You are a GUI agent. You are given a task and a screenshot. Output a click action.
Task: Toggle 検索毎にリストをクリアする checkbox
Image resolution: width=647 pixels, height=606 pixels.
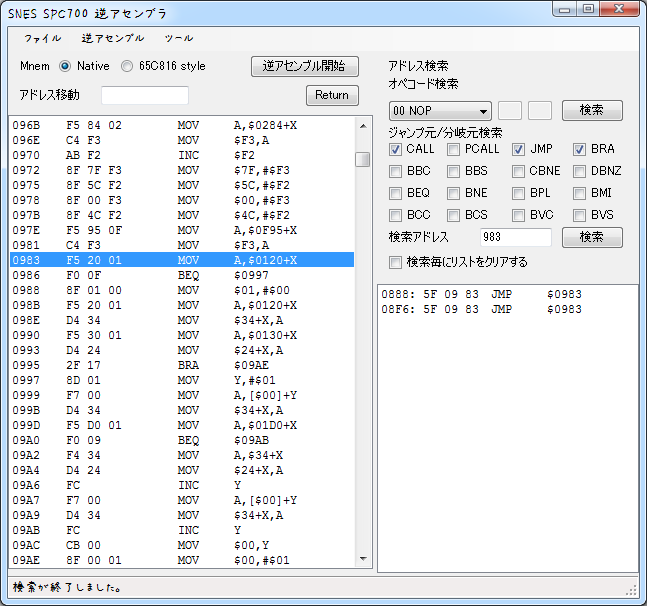tap(395, 262)
